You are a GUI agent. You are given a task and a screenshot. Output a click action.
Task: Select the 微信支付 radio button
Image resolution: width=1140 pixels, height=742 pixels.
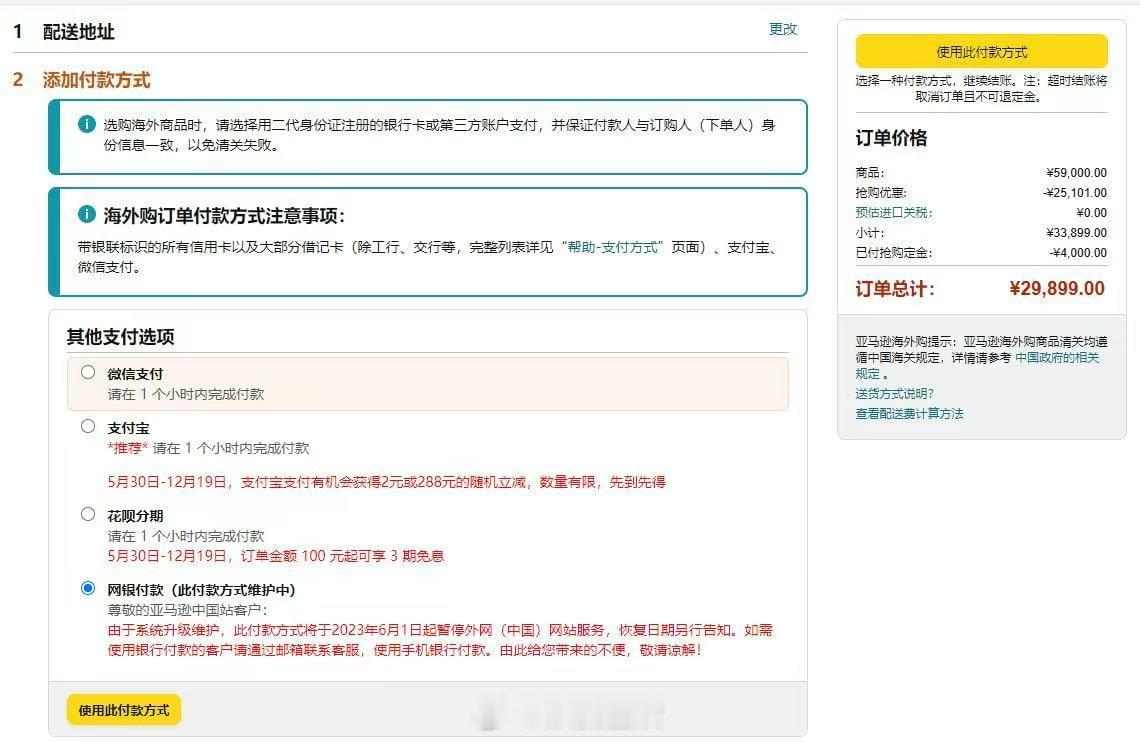pos(88,372)
